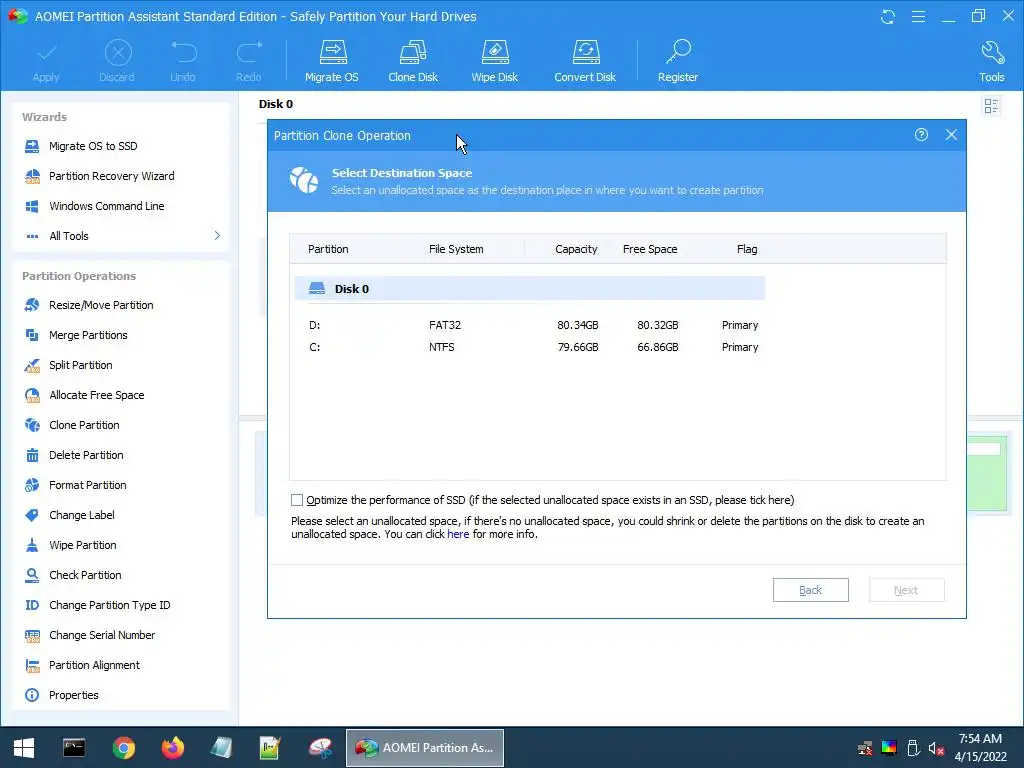The width and height of the screenshot is (1024, 768).
Task: Click the 'here' link for more info
Action: (458, 534)
